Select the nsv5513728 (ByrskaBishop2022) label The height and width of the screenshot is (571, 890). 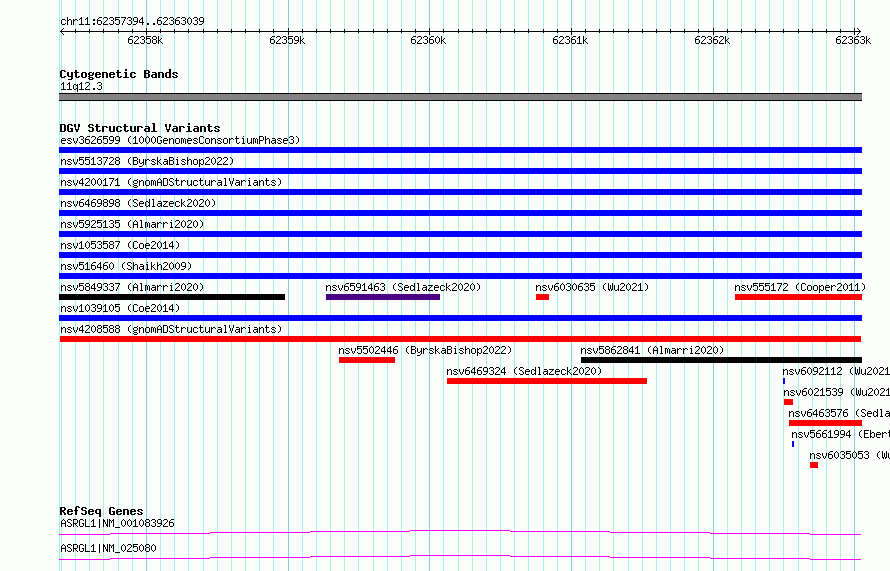coord(147,161)
